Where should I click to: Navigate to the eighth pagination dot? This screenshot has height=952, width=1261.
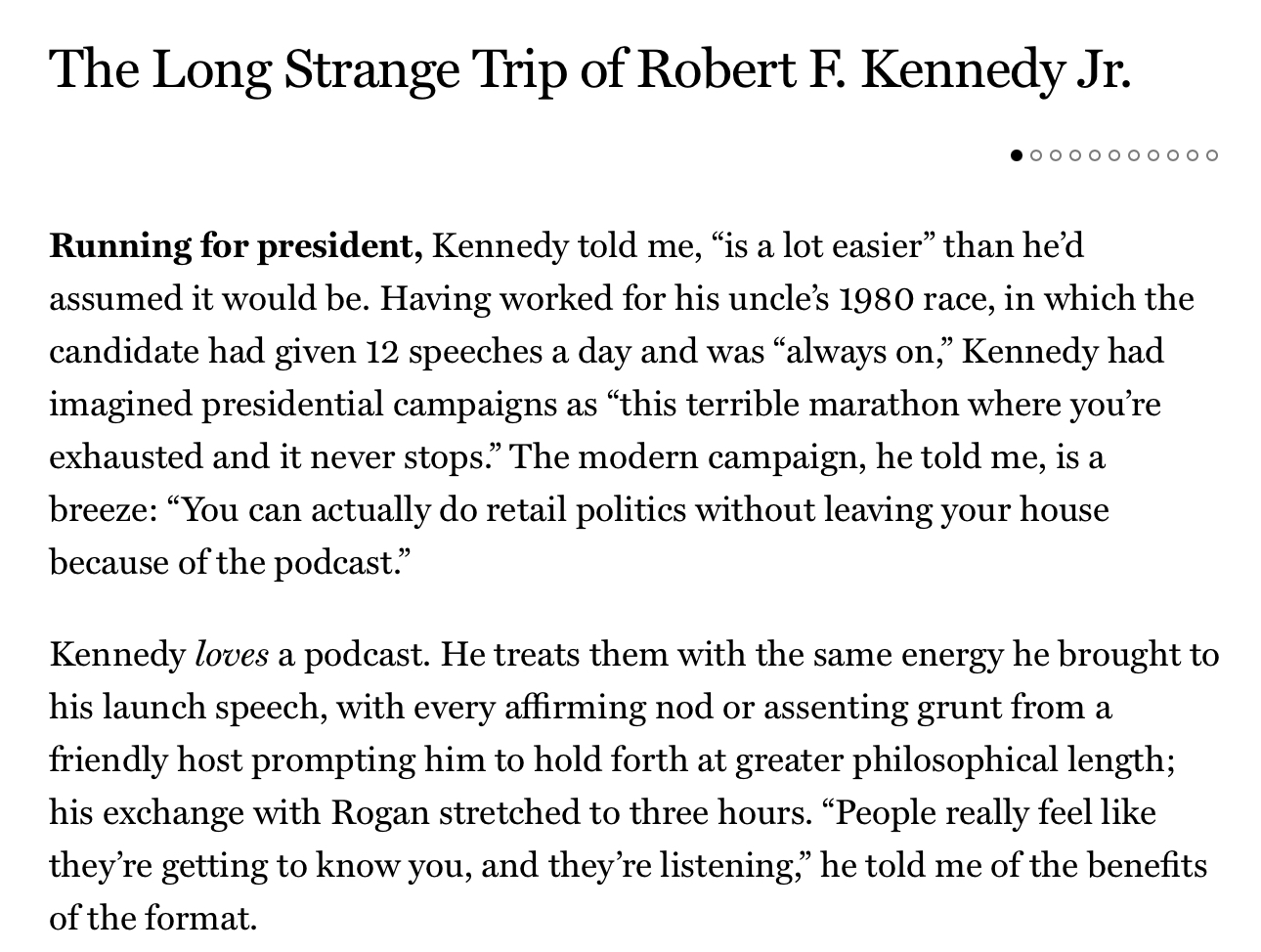pos(1153,154)
